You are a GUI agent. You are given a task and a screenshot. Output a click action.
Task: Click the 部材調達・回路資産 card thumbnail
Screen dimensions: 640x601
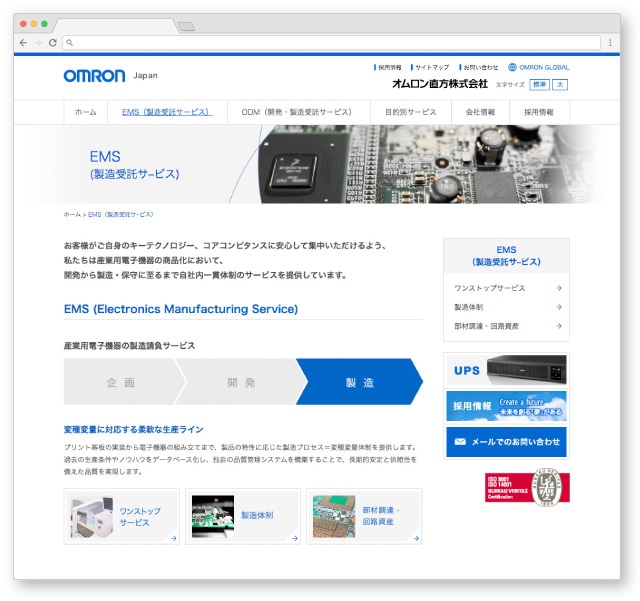[334, 516]
